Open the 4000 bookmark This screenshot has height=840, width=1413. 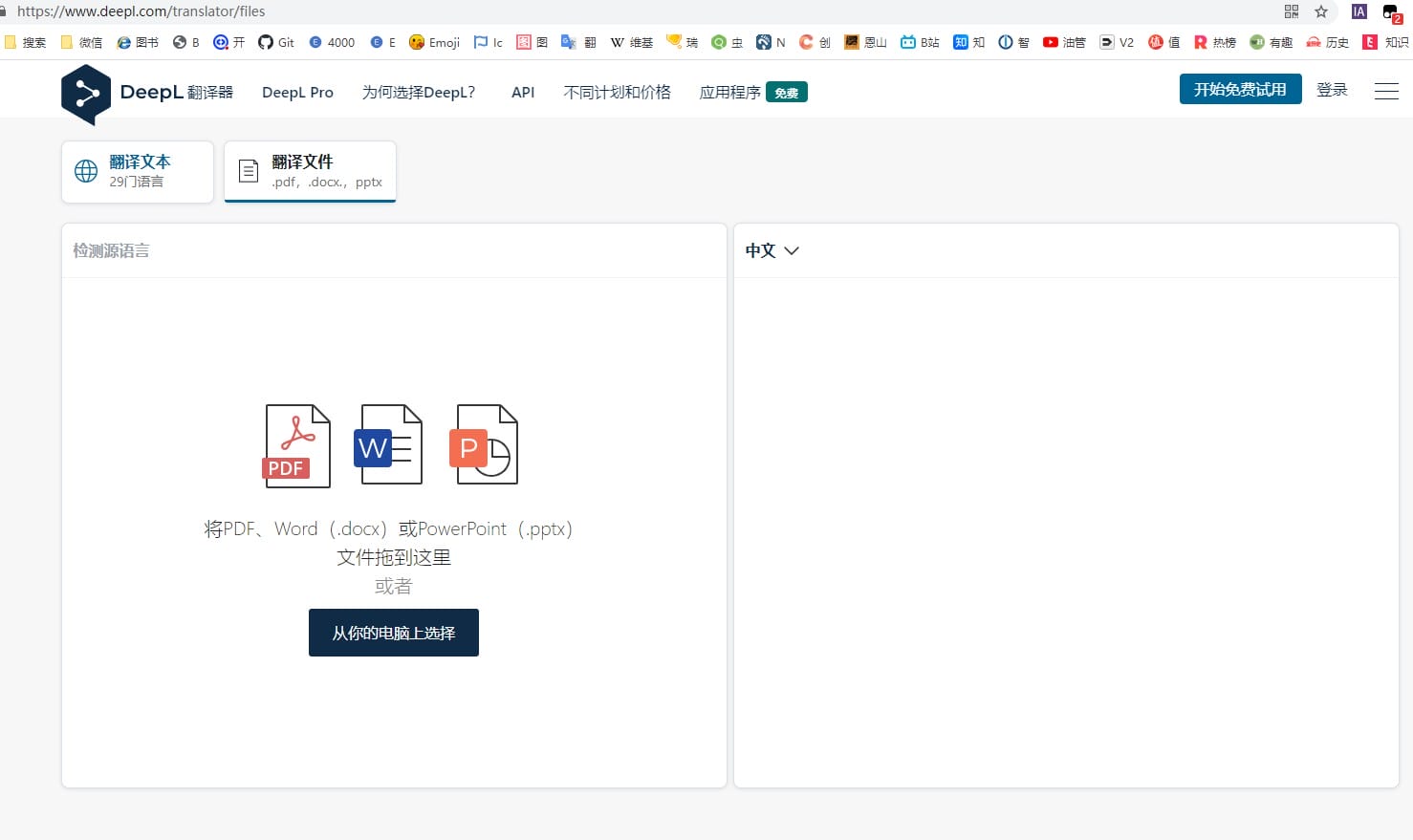tap(332, 42)
